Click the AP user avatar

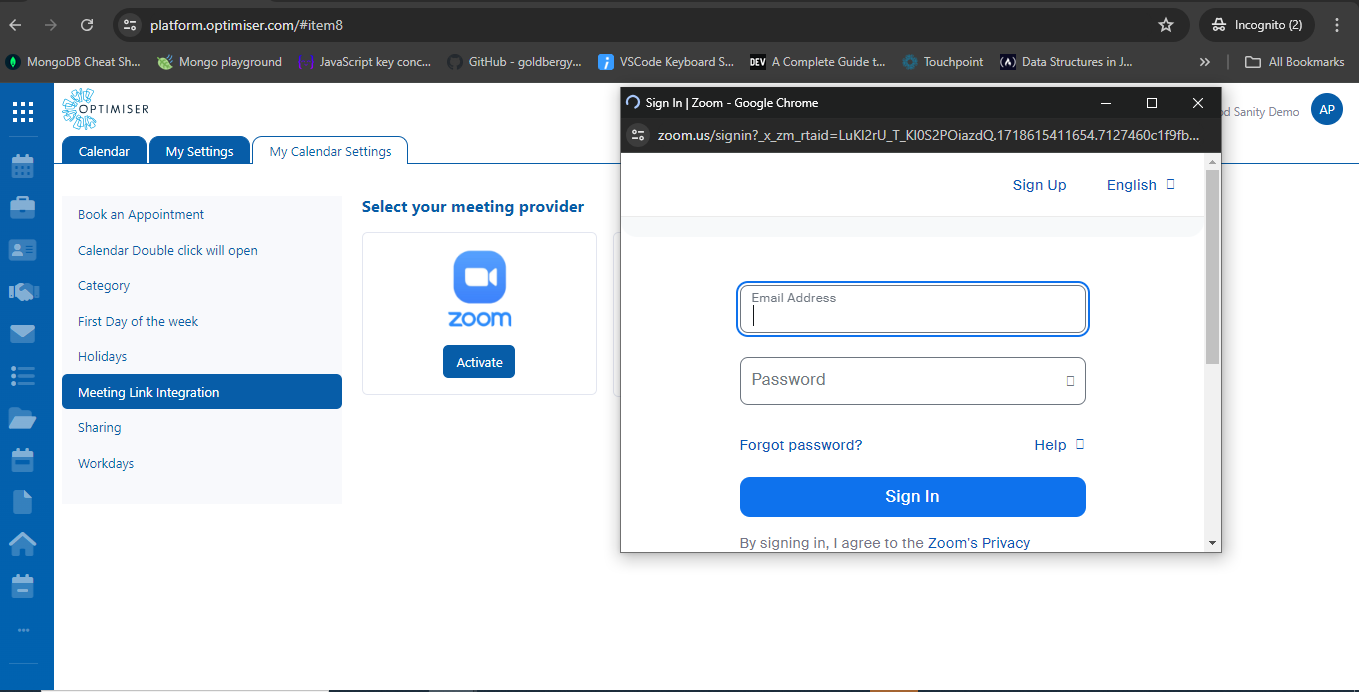click(1326, 110)
